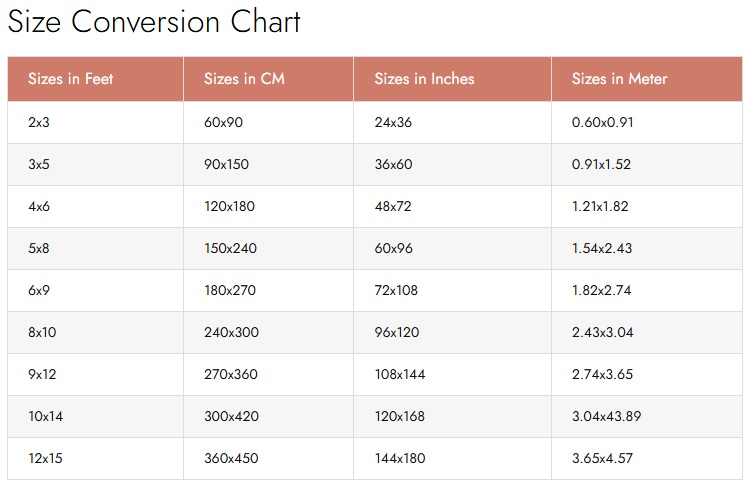The height and width of the screenshot is (487, 750).
Task: Click the 2.74x3.65 meter cell
Action: (647, 375)
